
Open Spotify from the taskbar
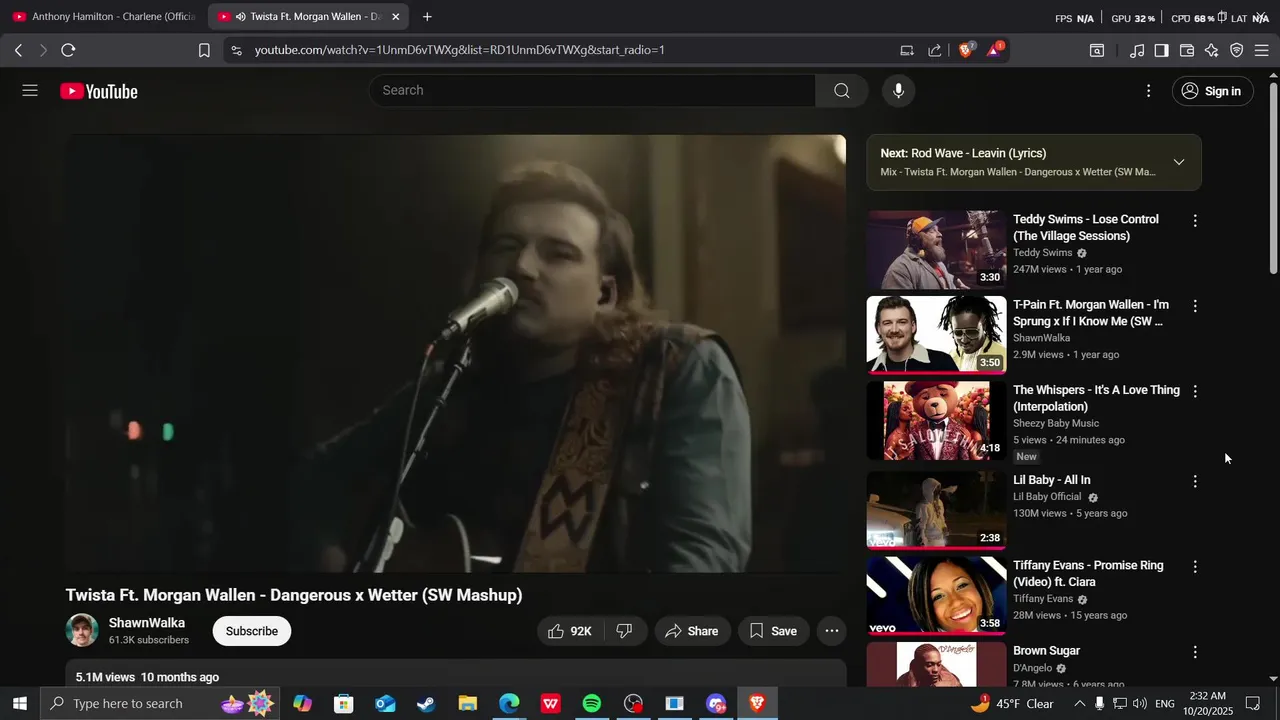click(592, 704)
